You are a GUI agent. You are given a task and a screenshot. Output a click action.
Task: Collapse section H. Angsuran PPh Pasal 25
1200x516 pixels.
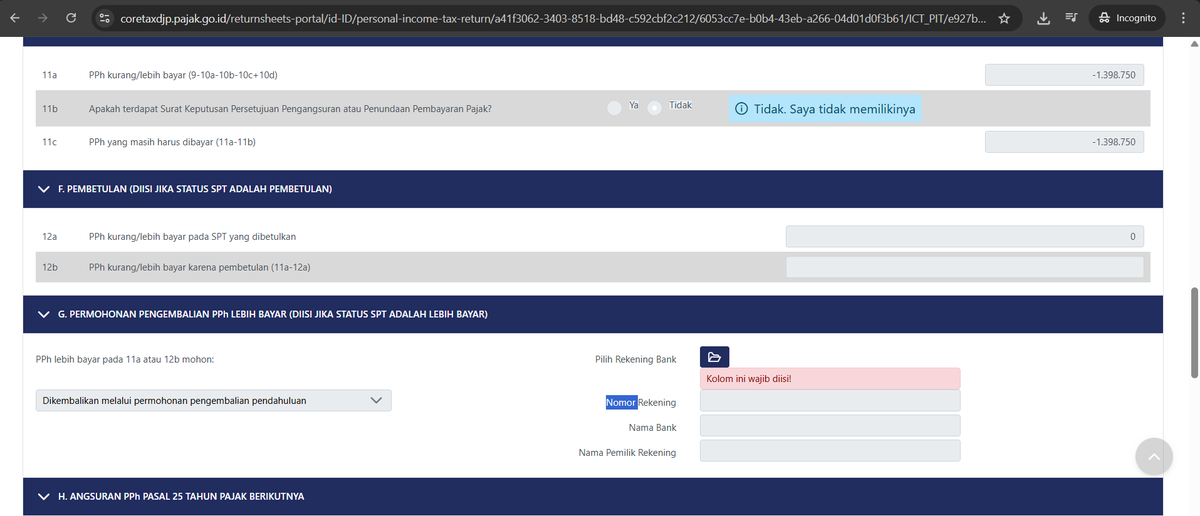point(43,496)
